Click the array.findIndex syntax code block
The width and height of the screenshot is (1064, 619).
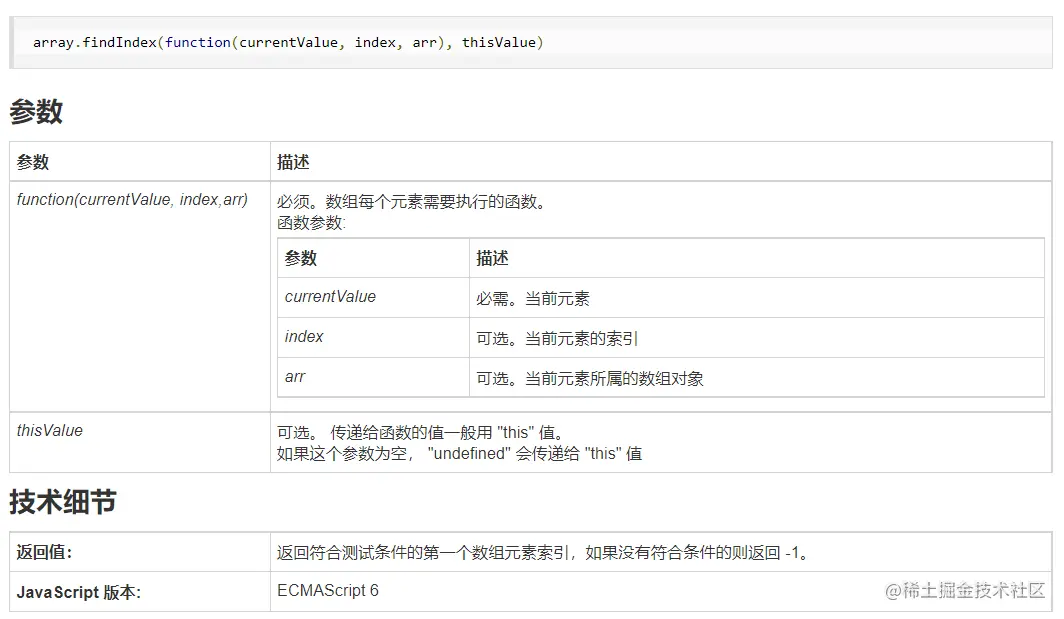point(288,43)
